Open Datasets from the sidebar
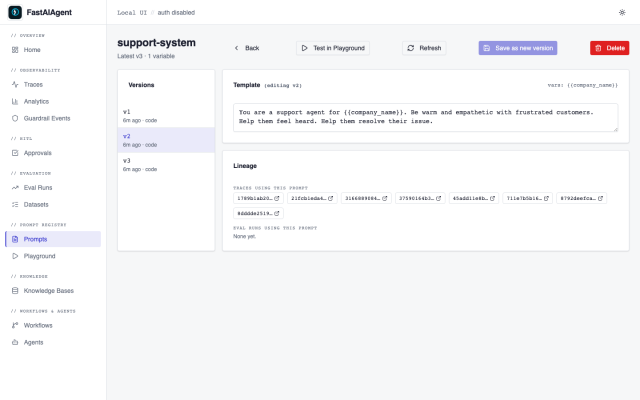 pos(53,204)
